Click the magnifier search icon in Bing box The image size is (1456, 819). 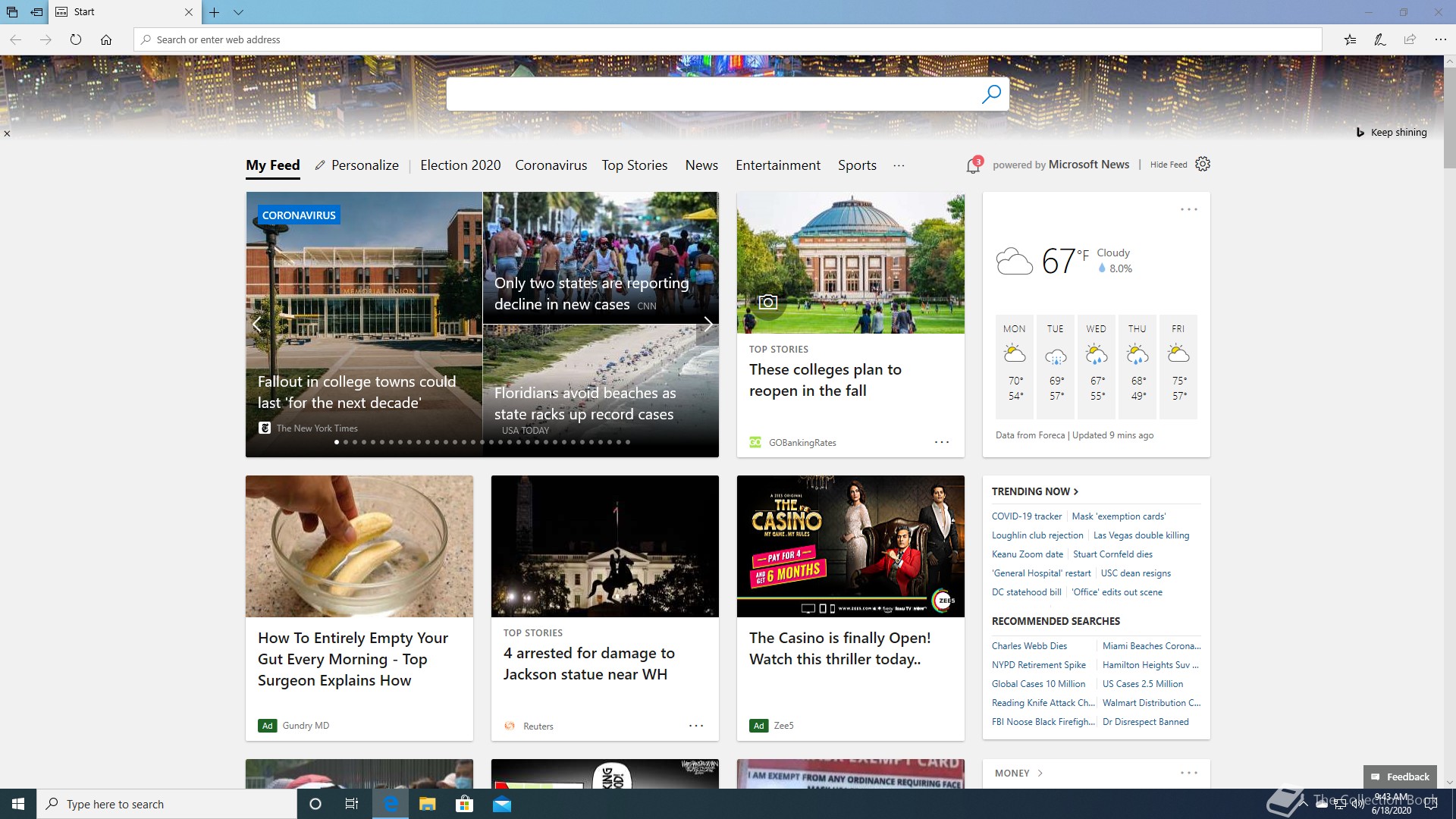click(x=991, y=94)
